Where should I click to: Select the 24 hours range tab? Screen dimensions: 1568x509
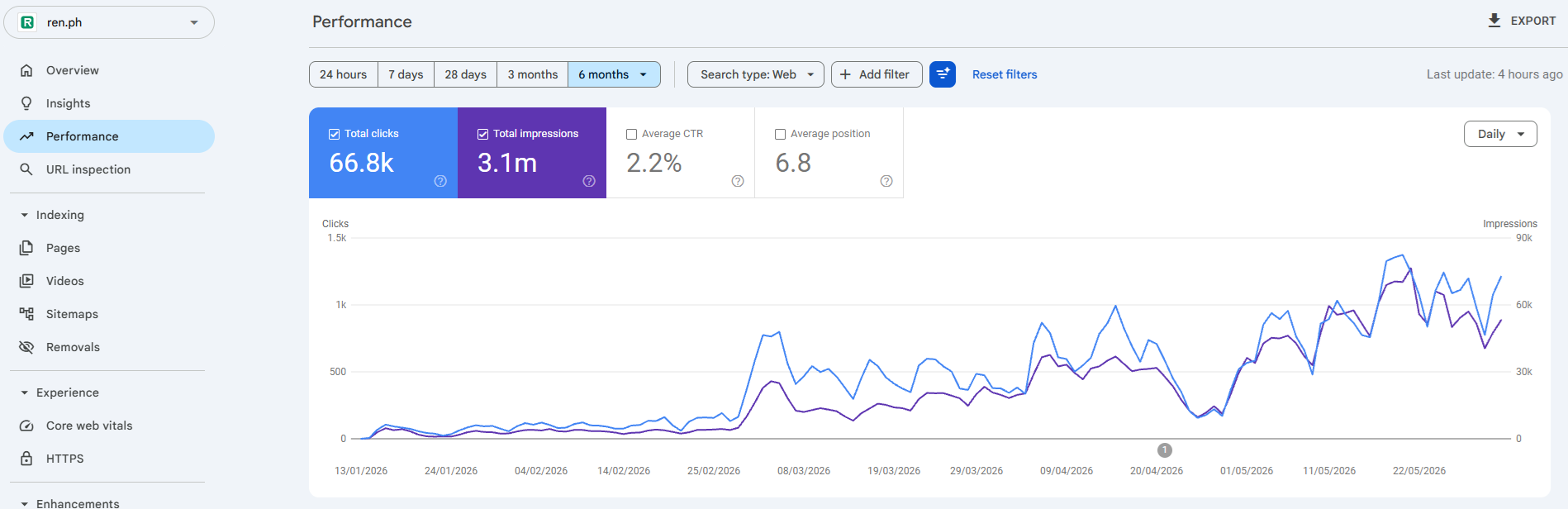[344, 74]
